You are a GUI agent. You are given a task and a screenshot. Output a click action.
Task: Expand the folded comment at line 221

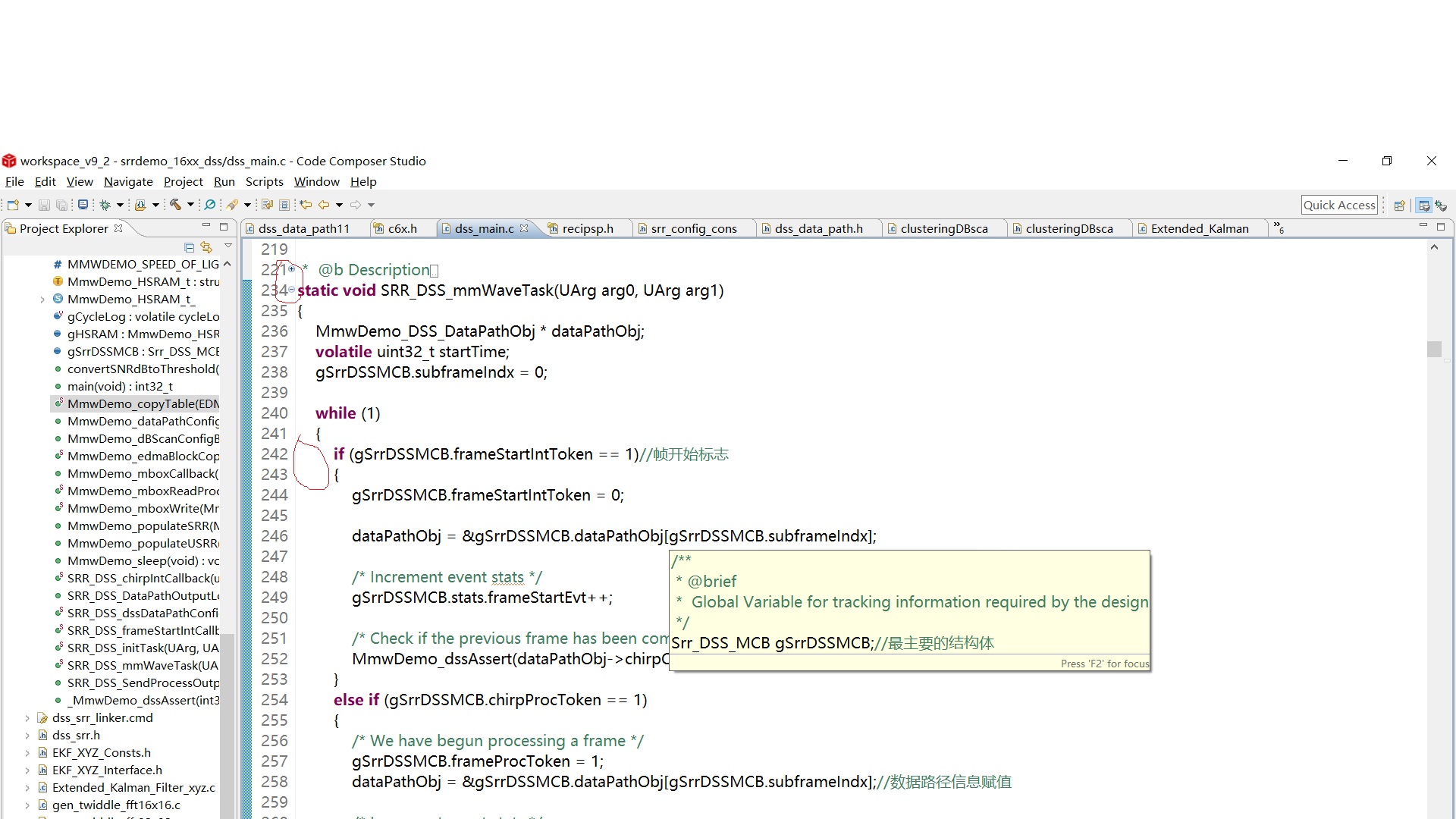pos(291,268)
